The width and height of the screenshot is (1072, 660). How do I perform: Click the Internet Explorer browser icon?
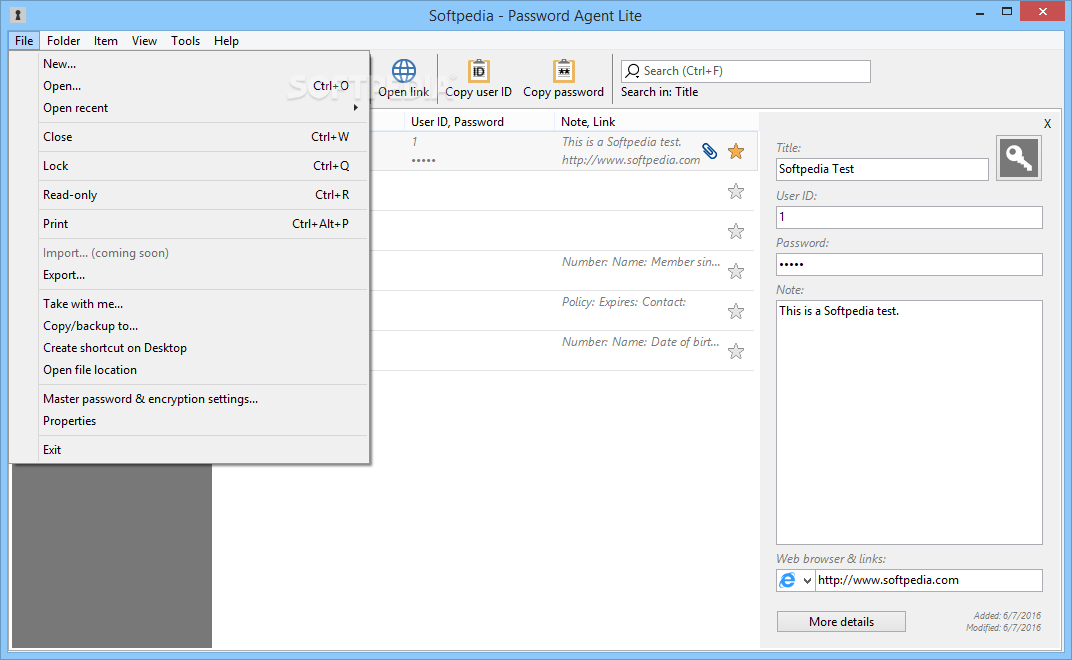pyautogui.click(x=788, y=580)
